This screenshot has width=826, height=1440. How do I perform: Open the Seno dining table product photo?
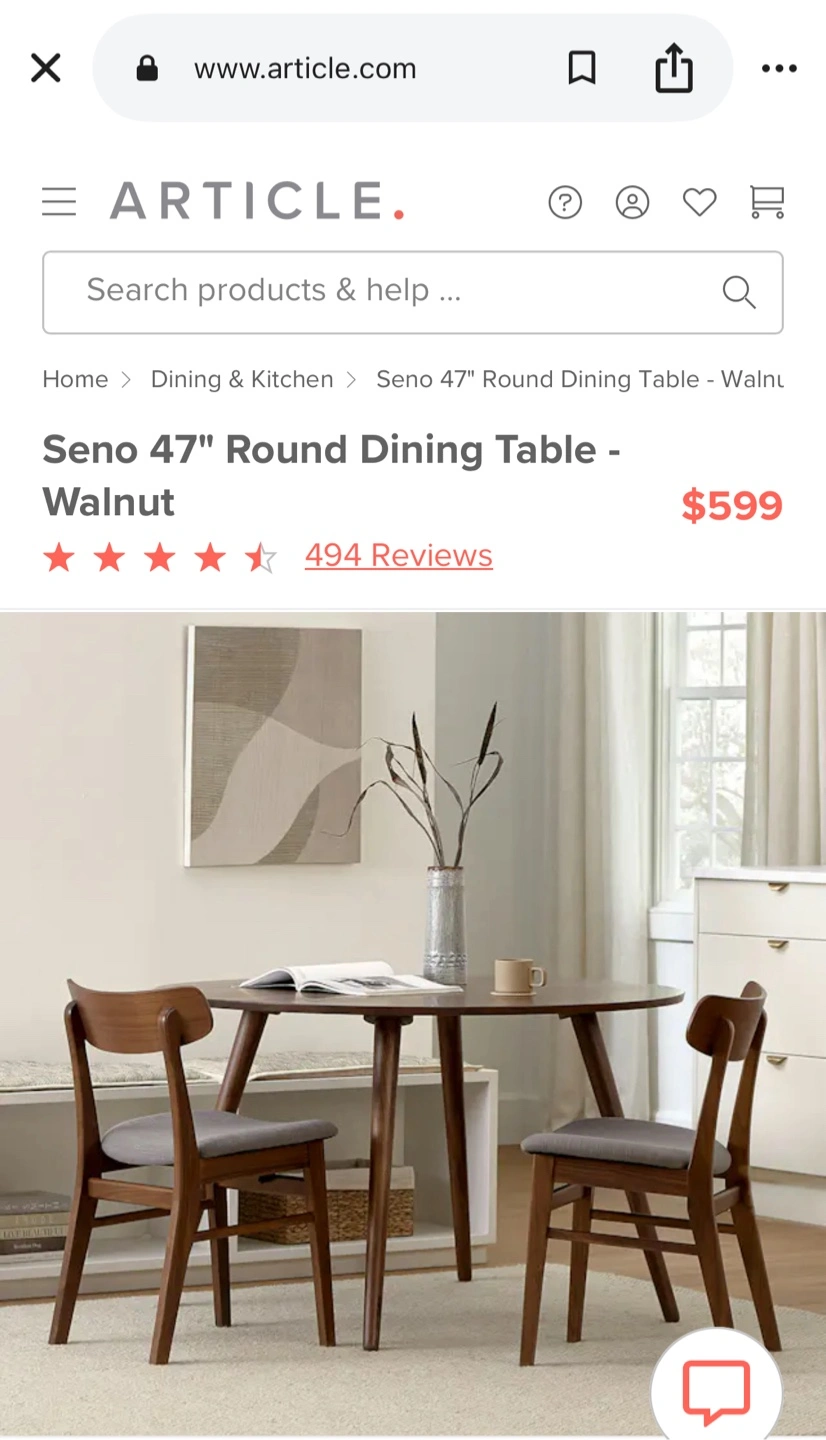tap(413, 1024)
